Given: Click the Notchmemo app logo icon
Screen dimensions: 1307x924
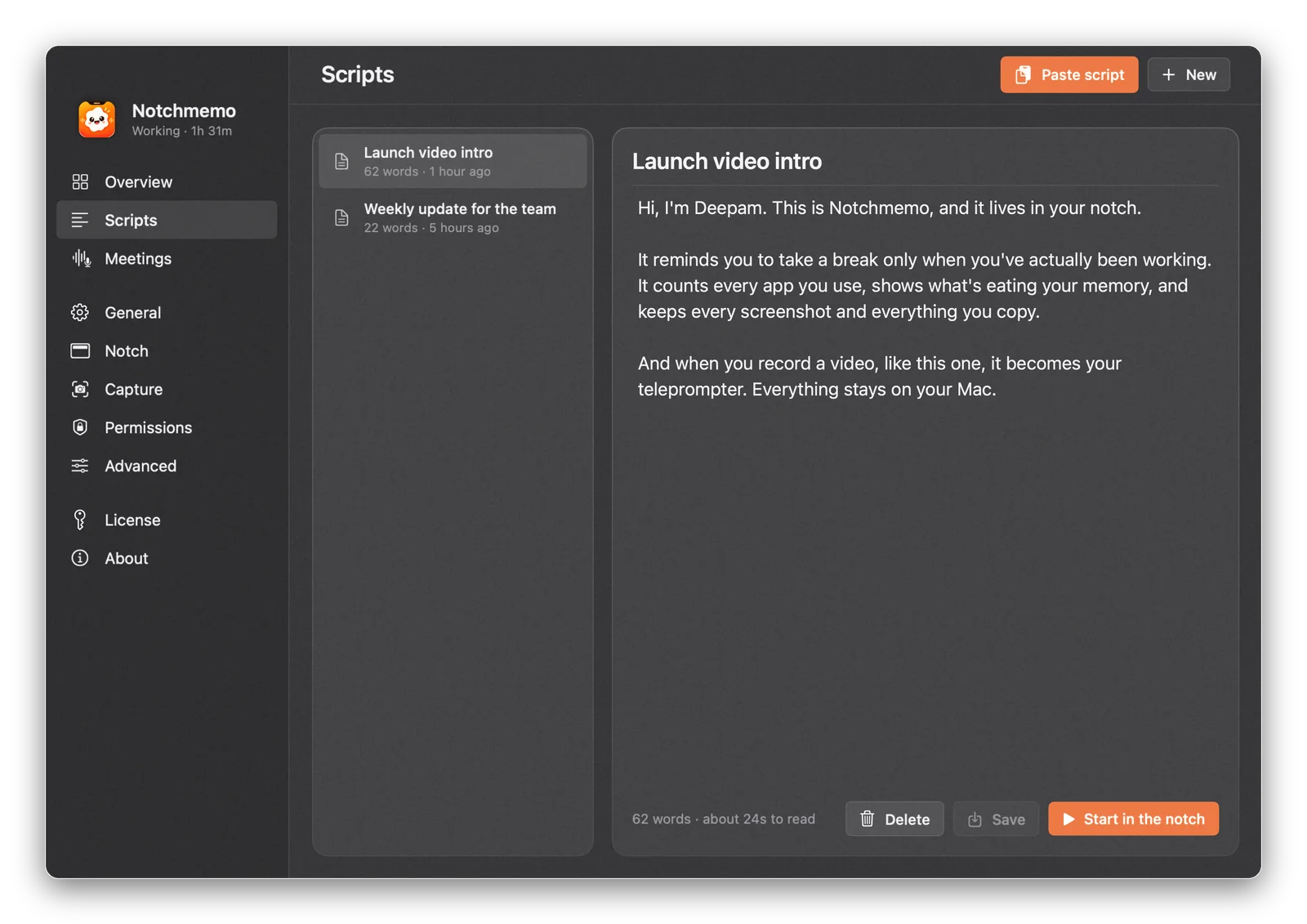Looking at the screenshot, I should [96, 119].
